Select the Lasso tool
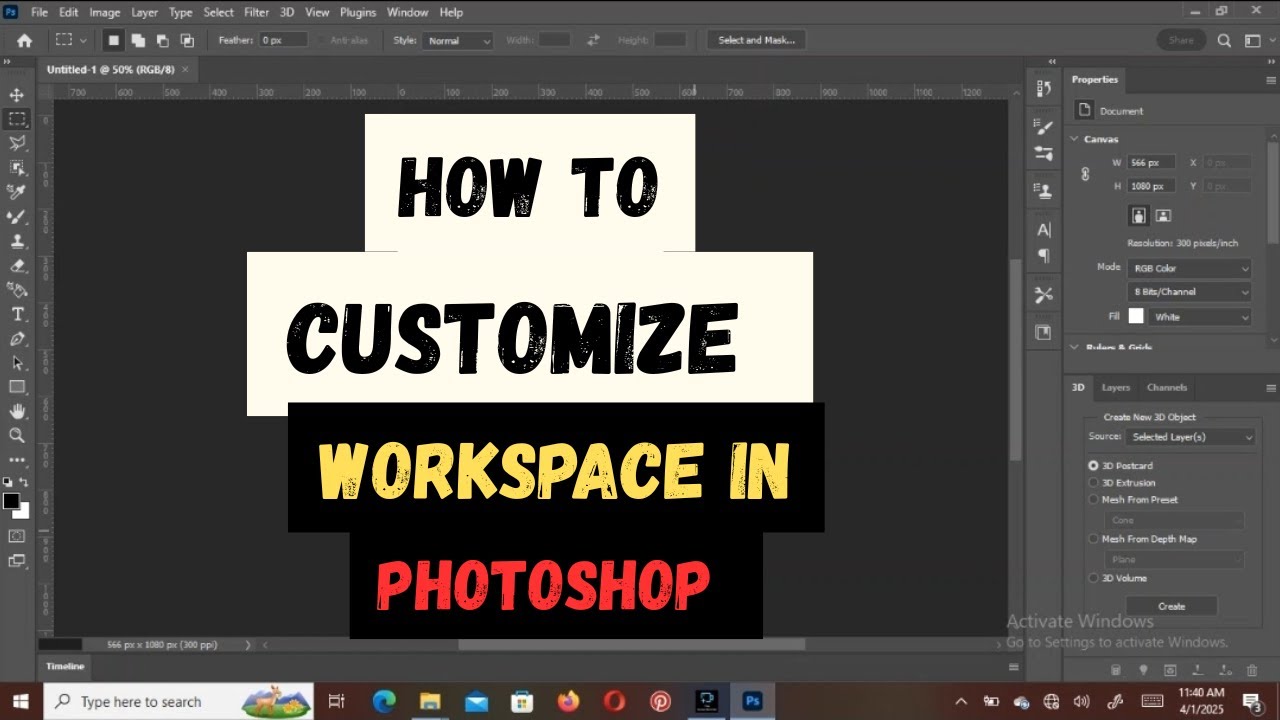 click(17, 143)
